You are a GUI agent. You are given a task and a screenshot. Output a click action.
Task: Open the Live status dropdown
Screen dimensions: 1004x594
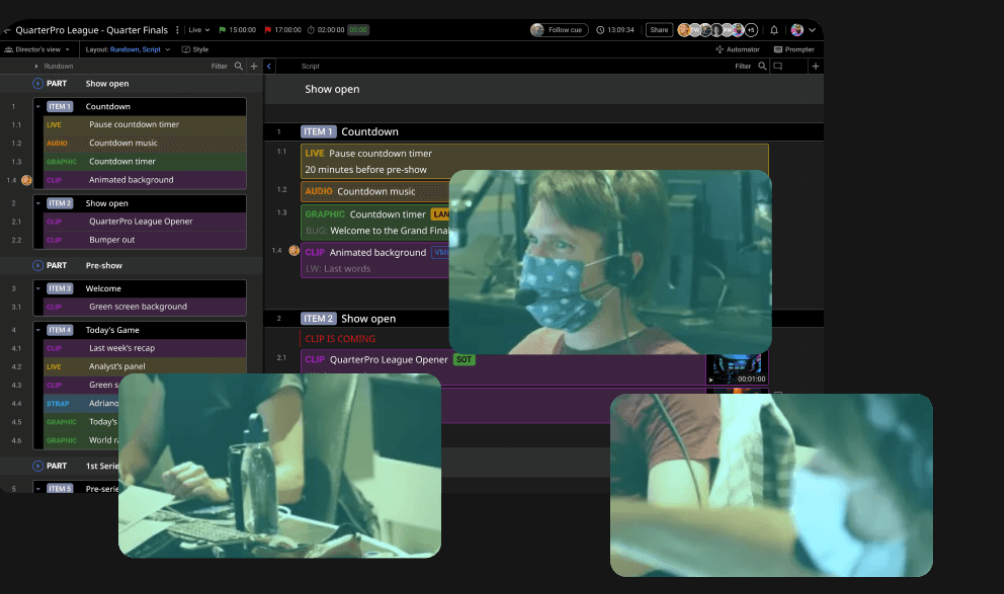199,30
